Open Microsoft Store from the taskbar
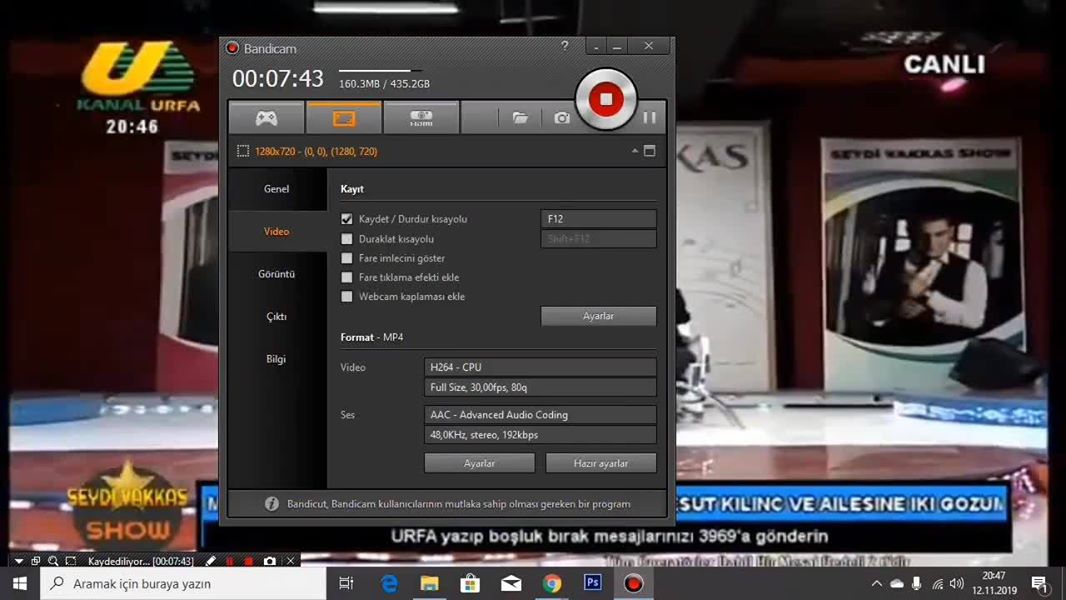The width and height of the screenshot is (1066, 600). pos(470,584)
